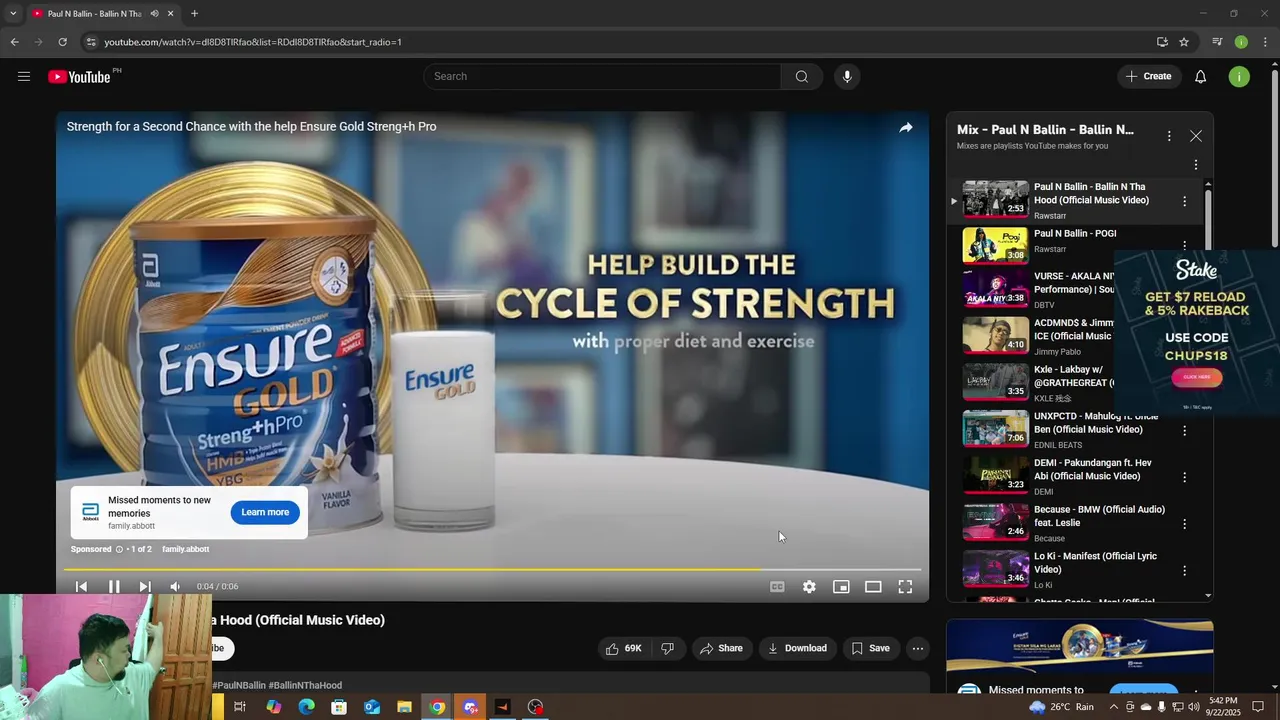Toggle subtitles closed captions button
The image size is (1280, 720).
pyautogui.click(x=777, y=587)
